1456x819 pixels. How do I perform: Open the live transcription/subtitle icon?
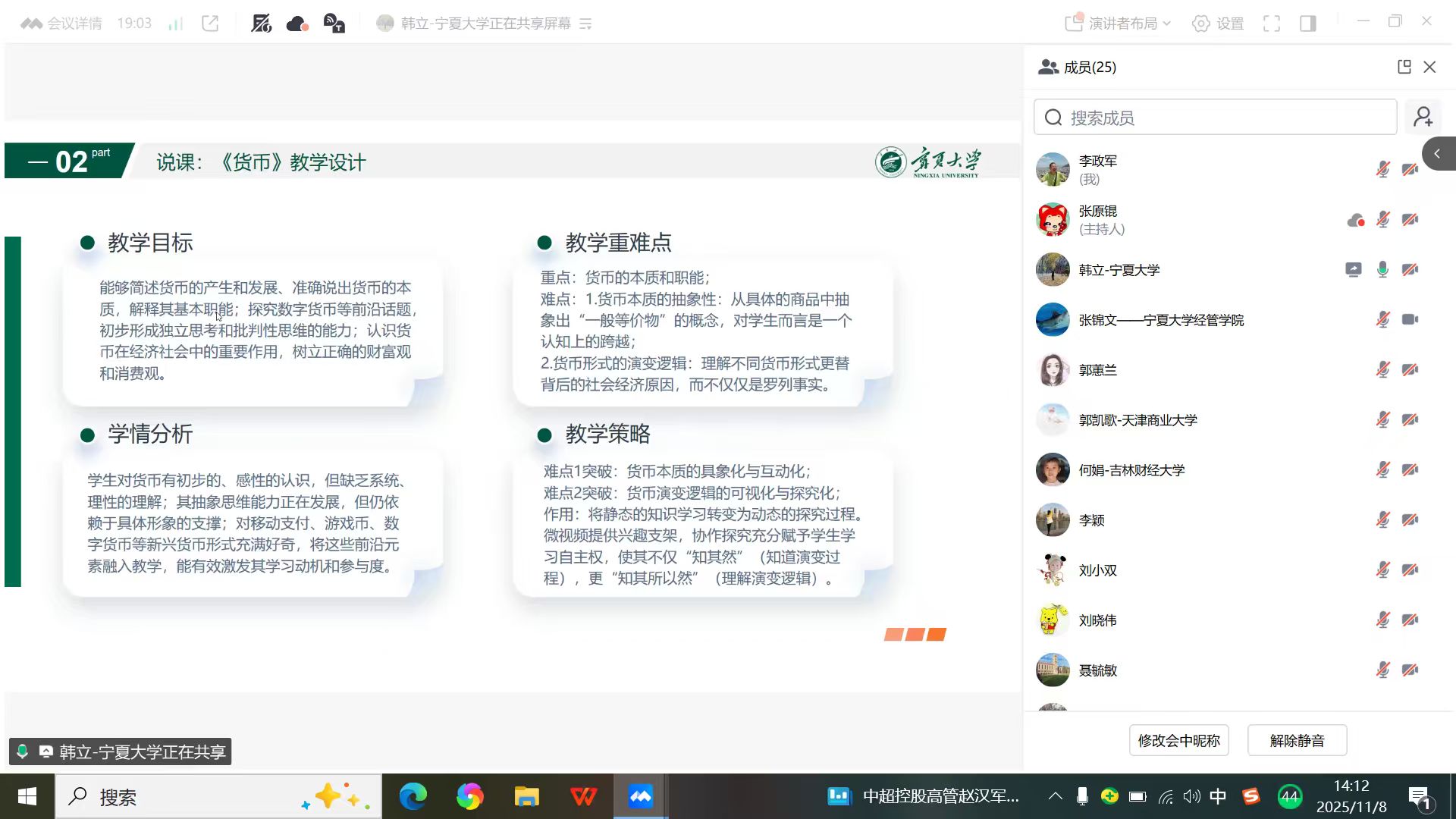334,24
